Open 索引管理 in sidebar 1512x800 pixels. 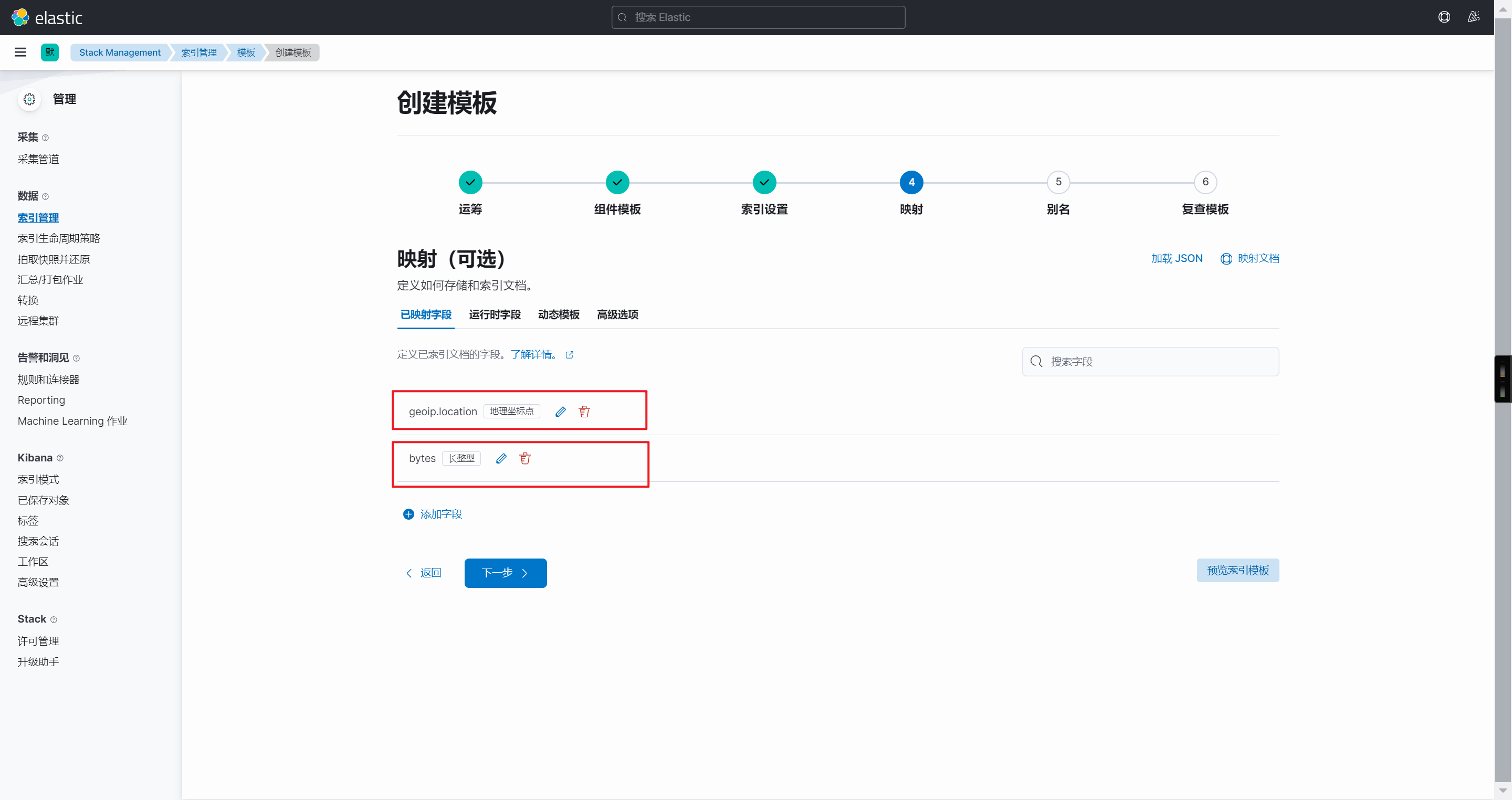click(x=38, y=218)
